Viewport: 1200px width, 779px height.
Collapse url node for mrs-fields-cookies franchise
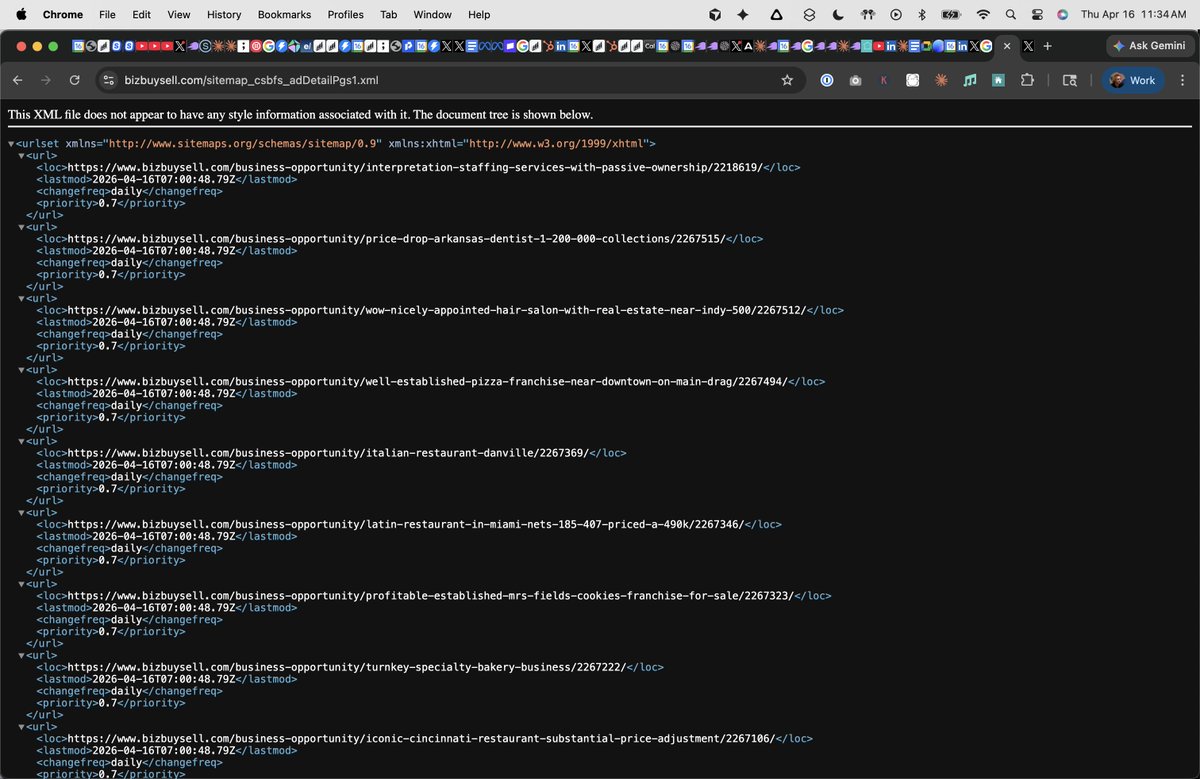(x=21, y=584)
